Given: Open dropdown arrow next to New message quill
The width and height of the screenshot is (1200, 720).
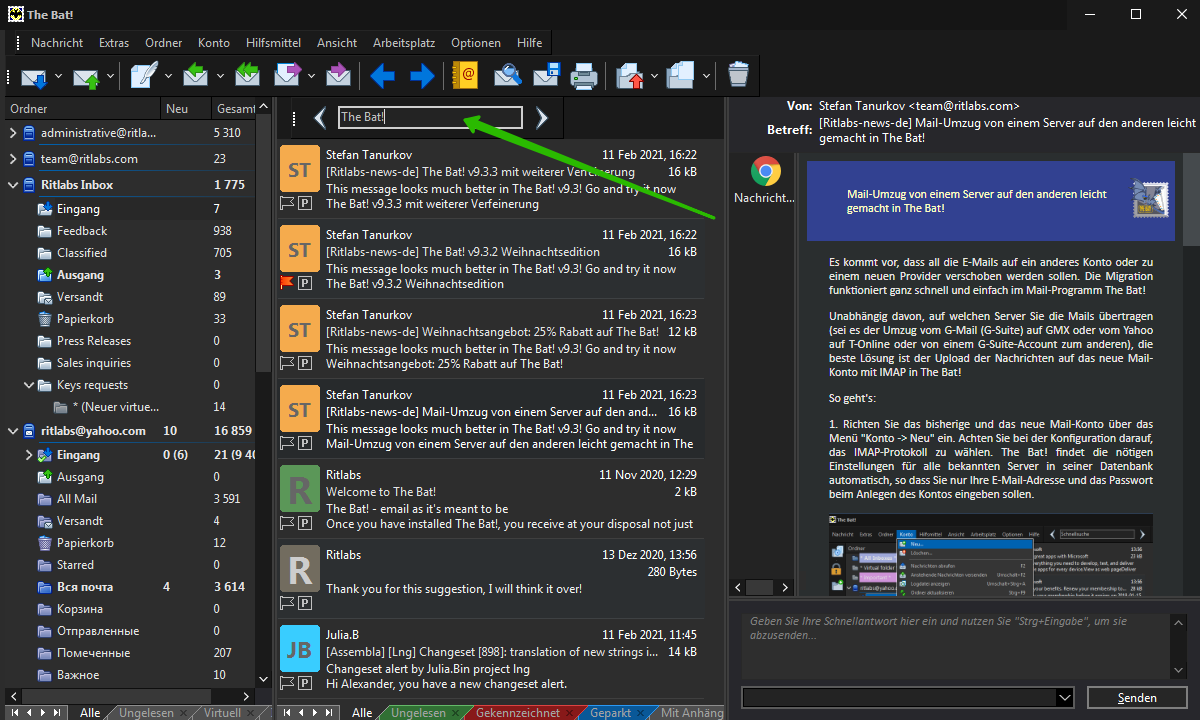Looking at the screenshot, I should [x=169, y=75].
